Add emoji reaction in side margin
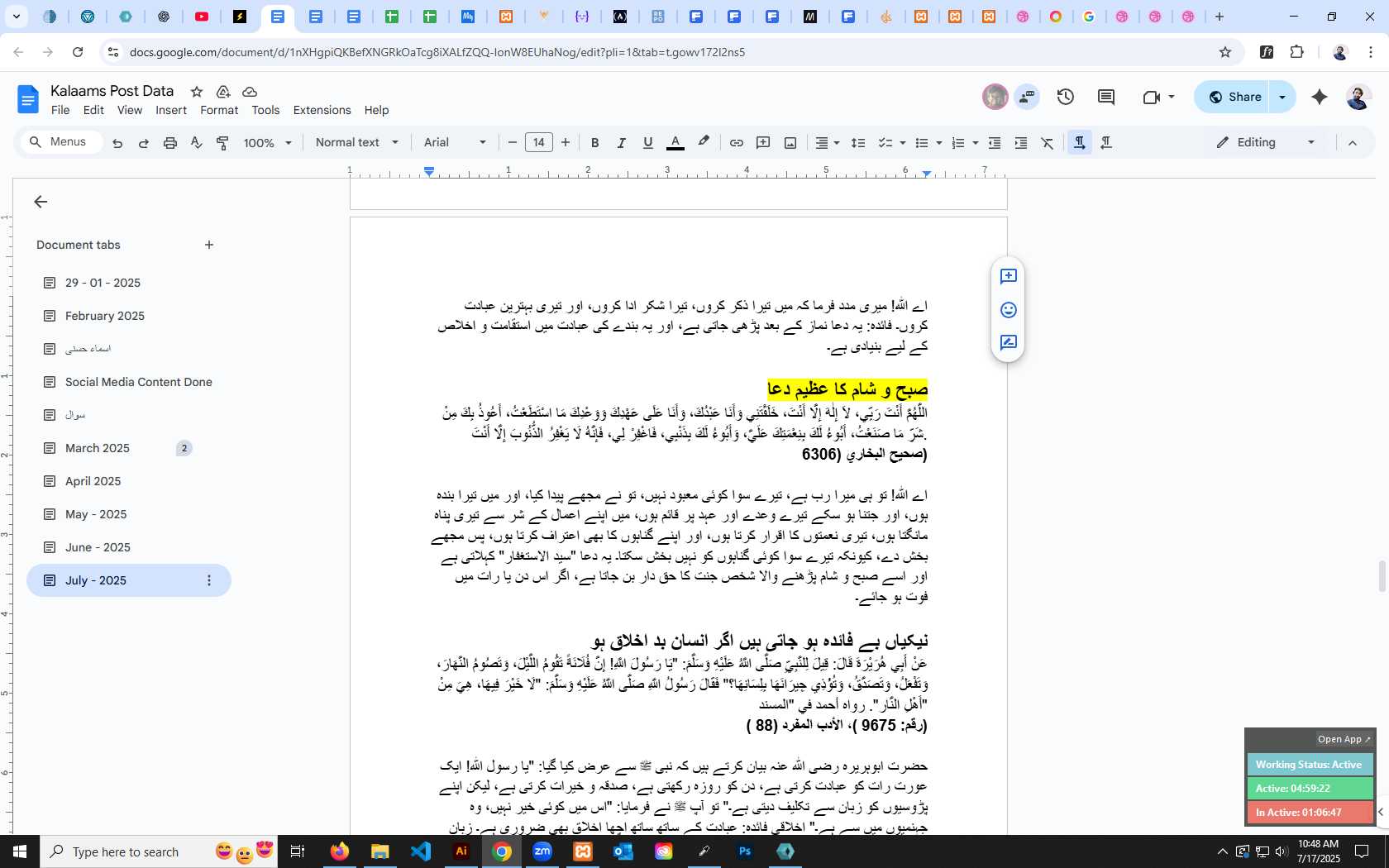Screen dimensions: 1389x868 (x=1008, y=310)
